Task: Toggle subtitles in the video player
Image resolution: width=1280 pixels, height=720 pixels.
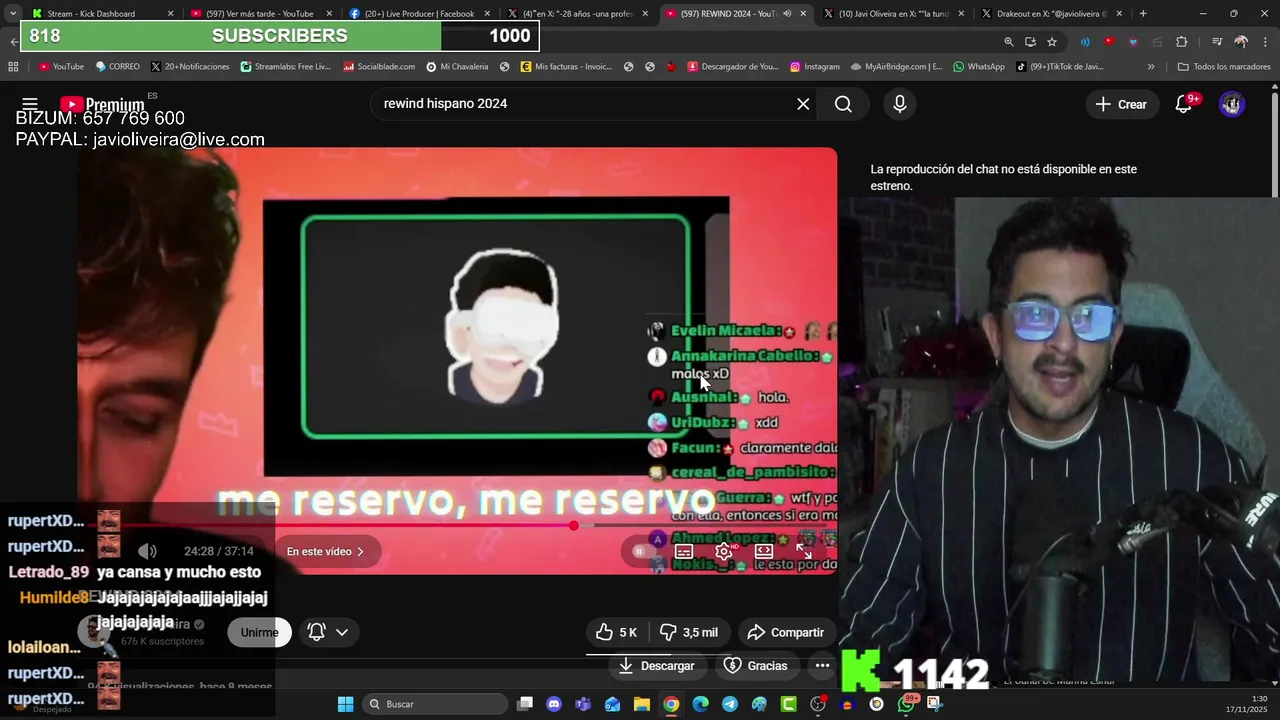Action: click(684, 551)
